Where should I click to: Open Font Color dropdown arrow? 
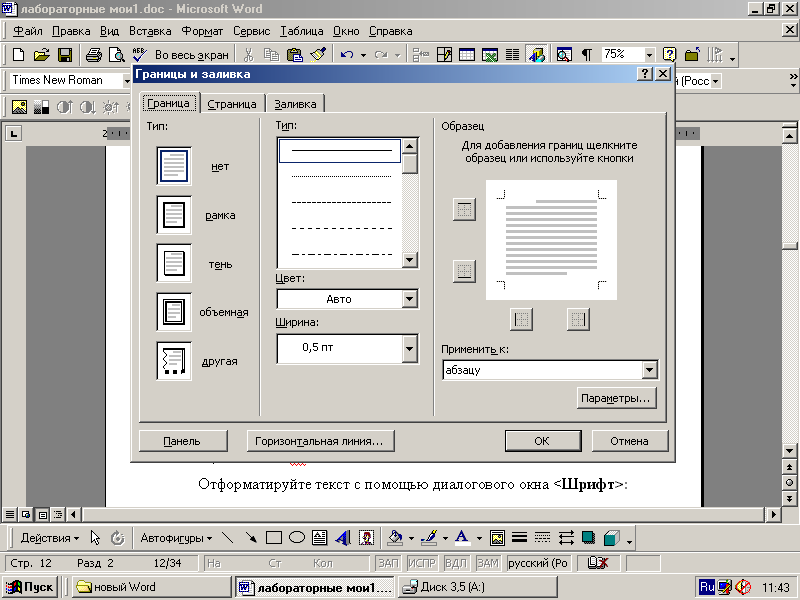pos(479,538)
